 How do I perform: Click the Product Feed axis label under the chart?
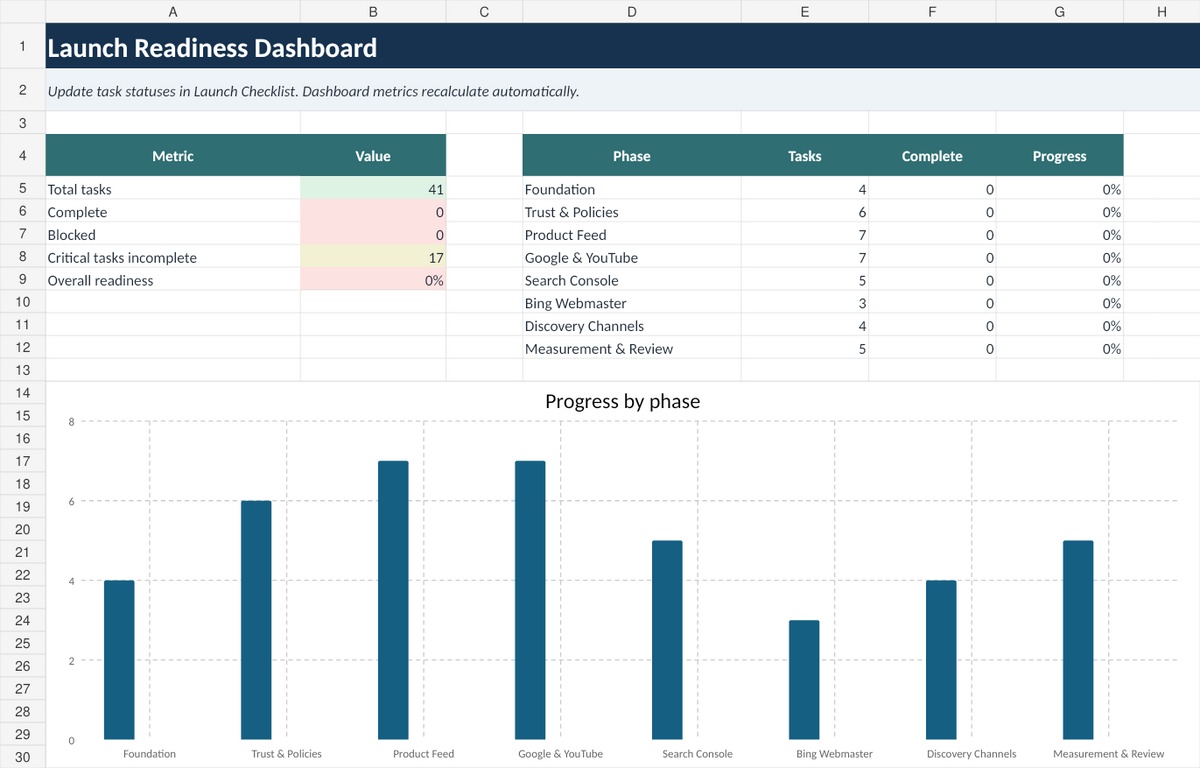pyautogui.click(x=423, y=754)
